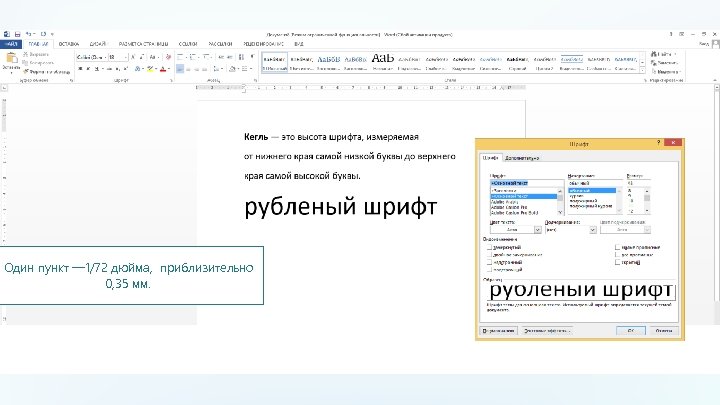Open the blue File tab
This screenshot has height=405, width=720.
11,44
